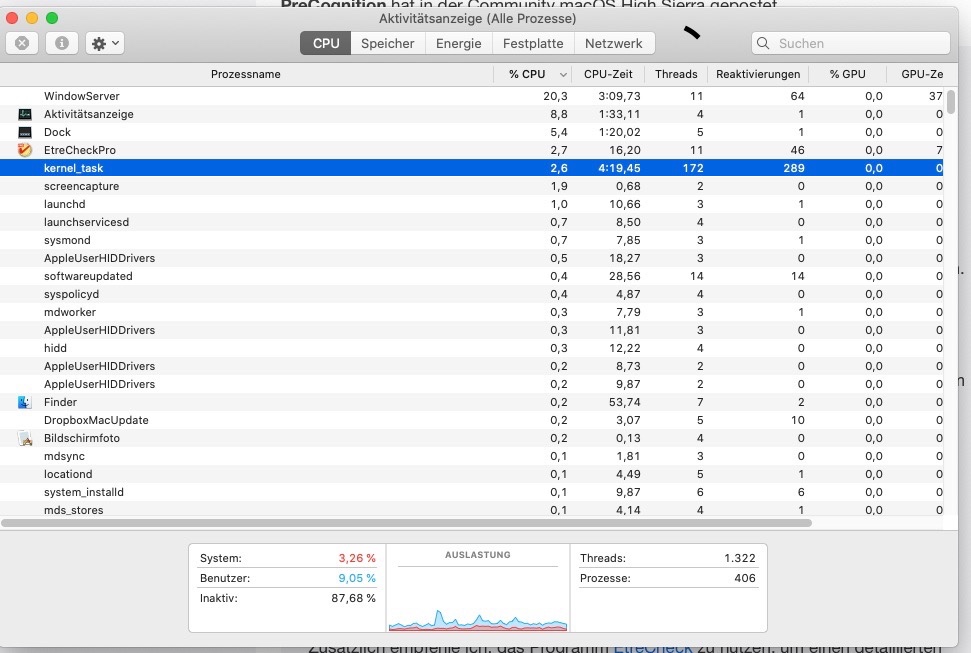Screen dimensions: 971x653
Task: Click the Threads total 1.322
Action: [x=739, y=558]
